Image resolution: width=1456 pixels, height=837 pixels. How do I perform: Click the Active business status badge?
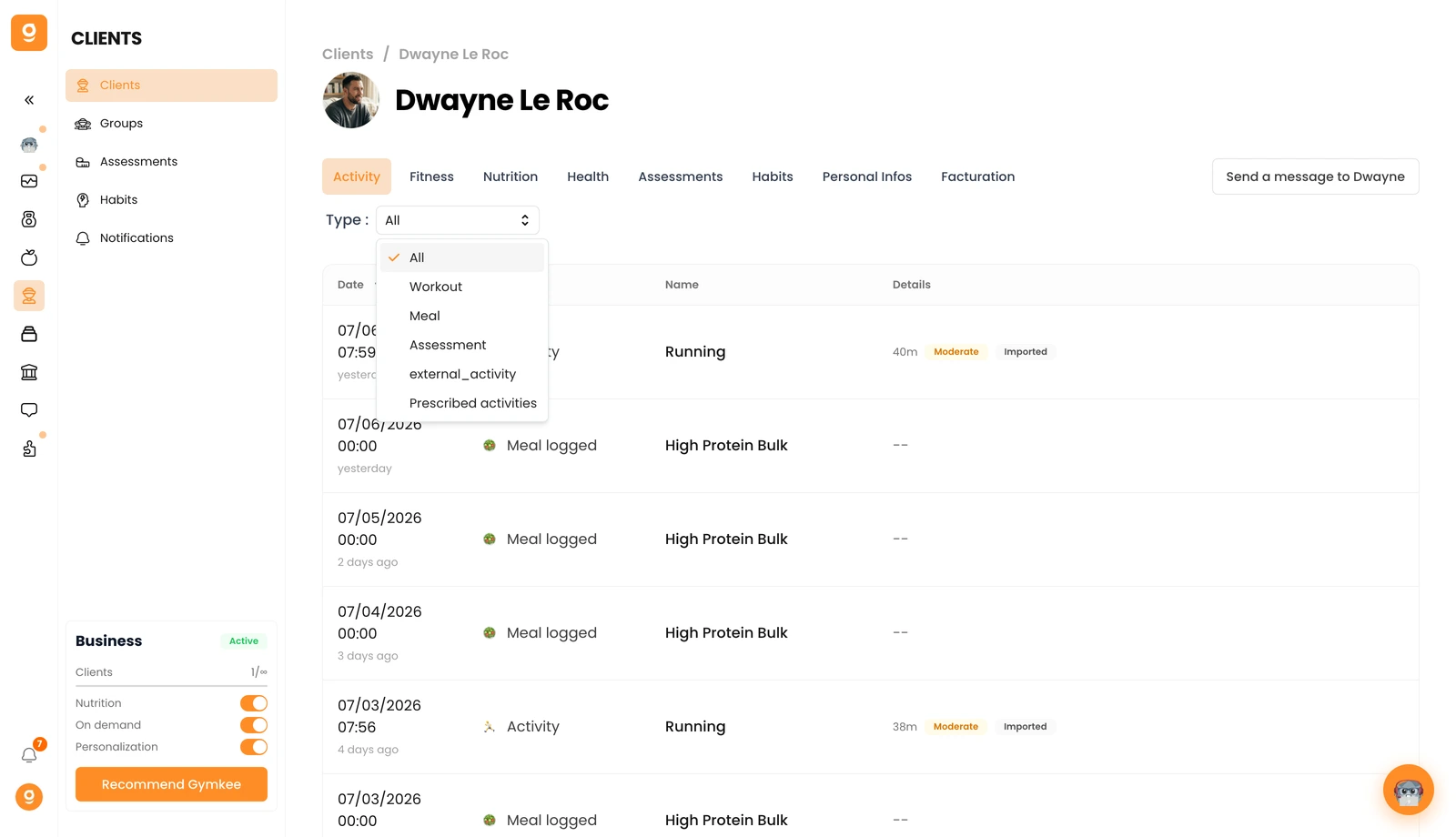click(244, 641)
